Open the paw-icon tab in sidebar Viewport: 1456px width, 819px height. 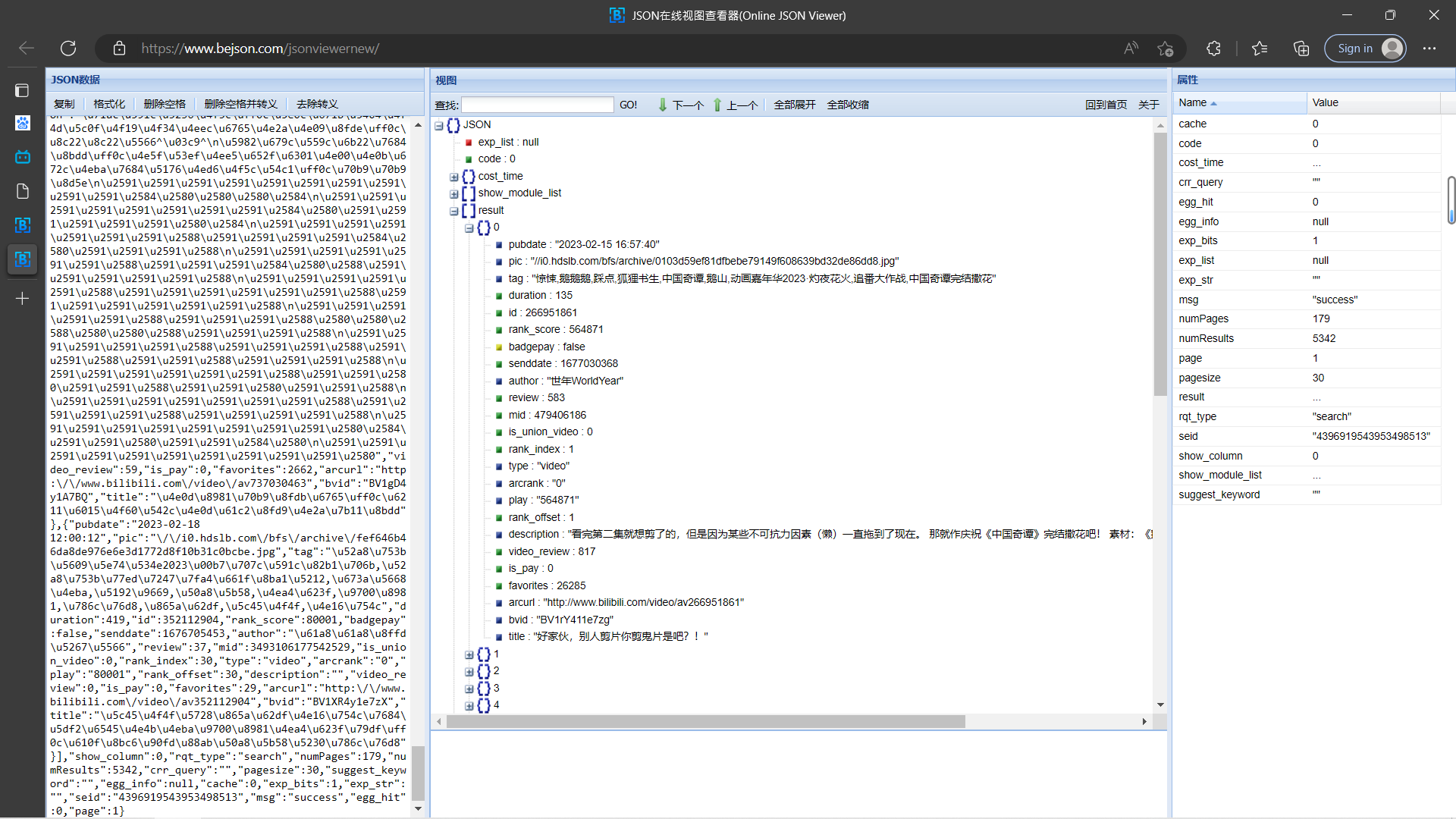[22, 123]
